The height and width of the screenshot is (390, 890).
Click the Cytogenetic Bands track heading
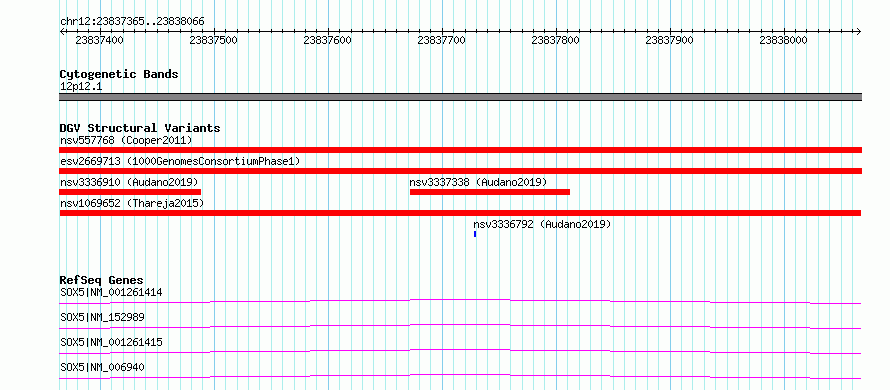(119, 74)
